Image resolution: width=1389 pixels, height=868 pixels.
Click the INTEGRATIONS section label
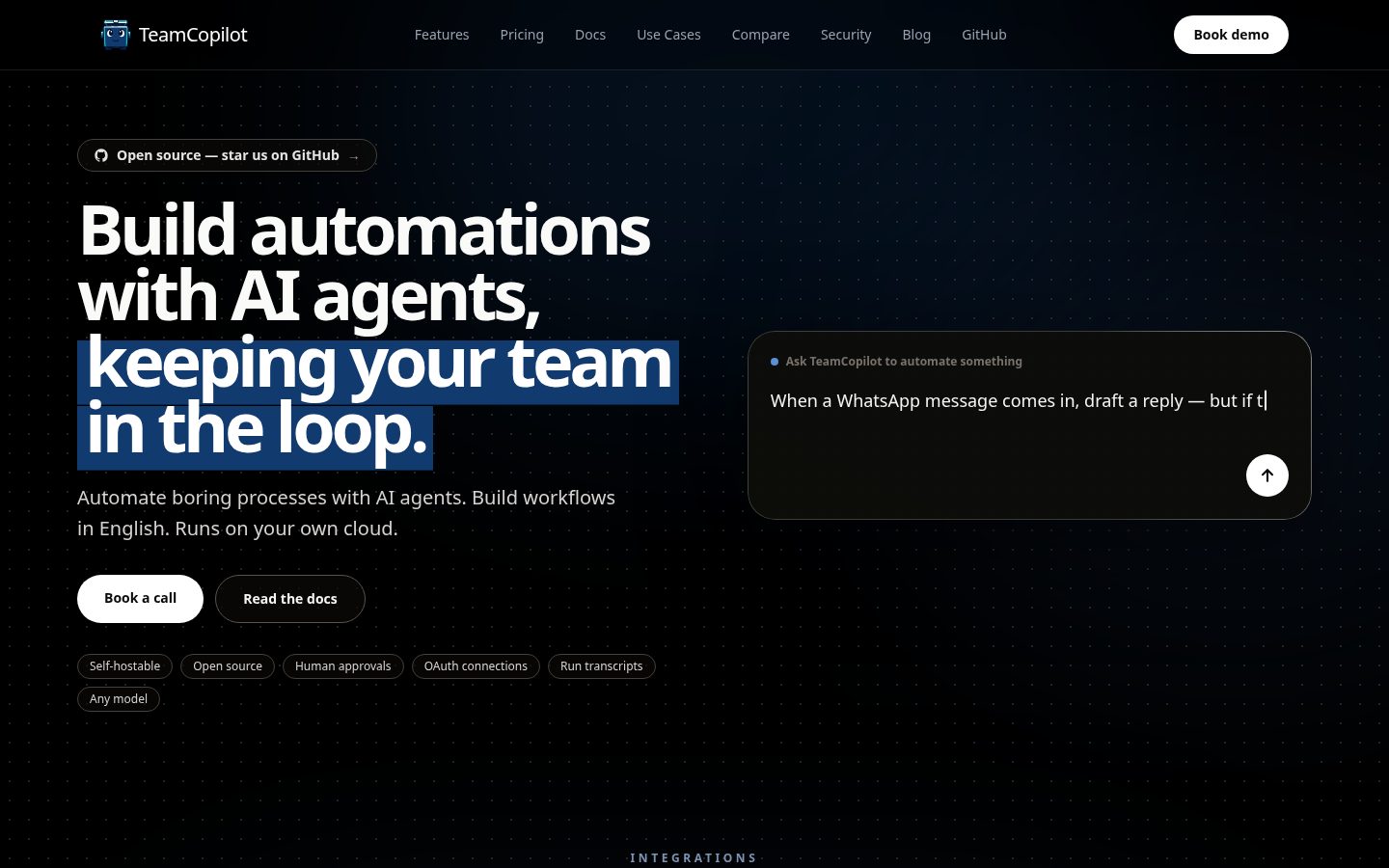(694, 857)
